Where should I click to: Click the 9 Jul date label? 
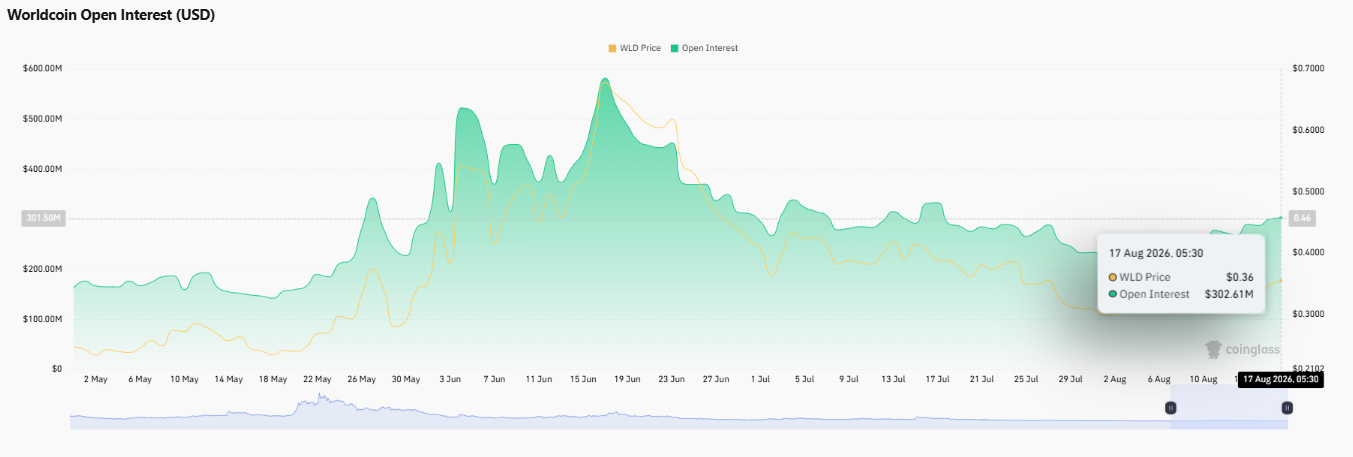click(x=848, y=380)
